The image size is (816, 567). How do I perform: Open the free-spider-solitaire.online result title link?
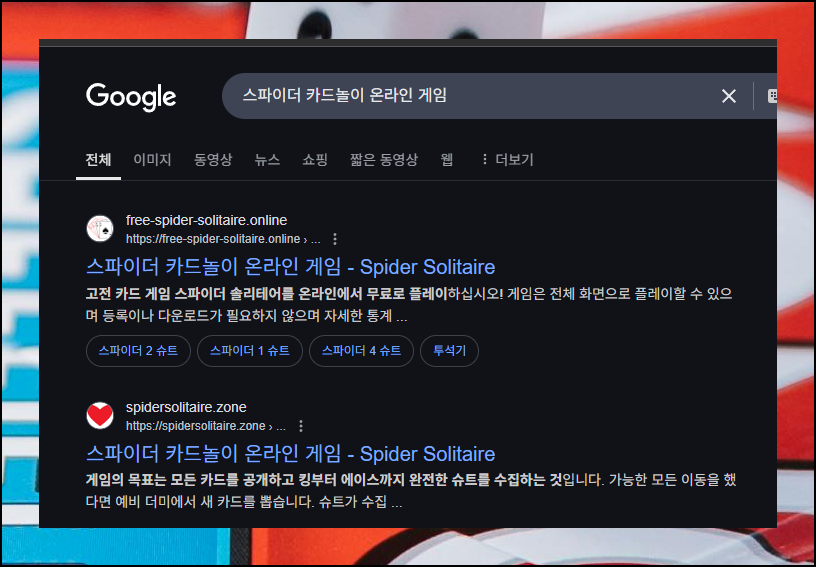click(290, 267)
